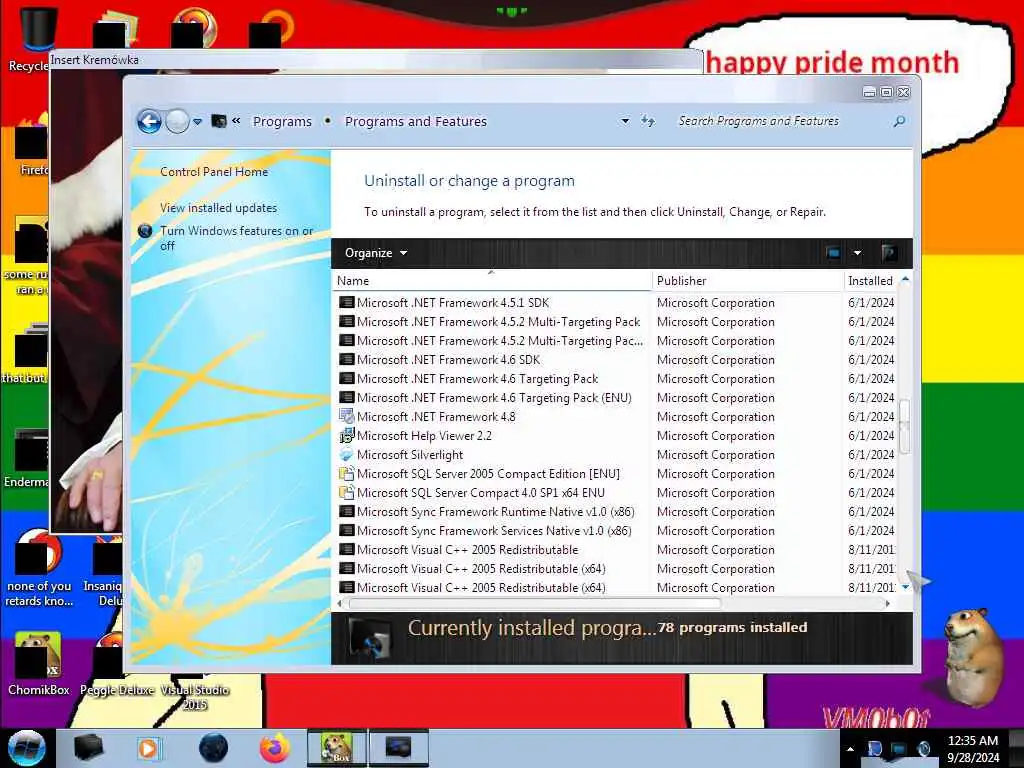The image size is (1024, 768).
Task: Open the Windows Start orb
Action: 27,748
